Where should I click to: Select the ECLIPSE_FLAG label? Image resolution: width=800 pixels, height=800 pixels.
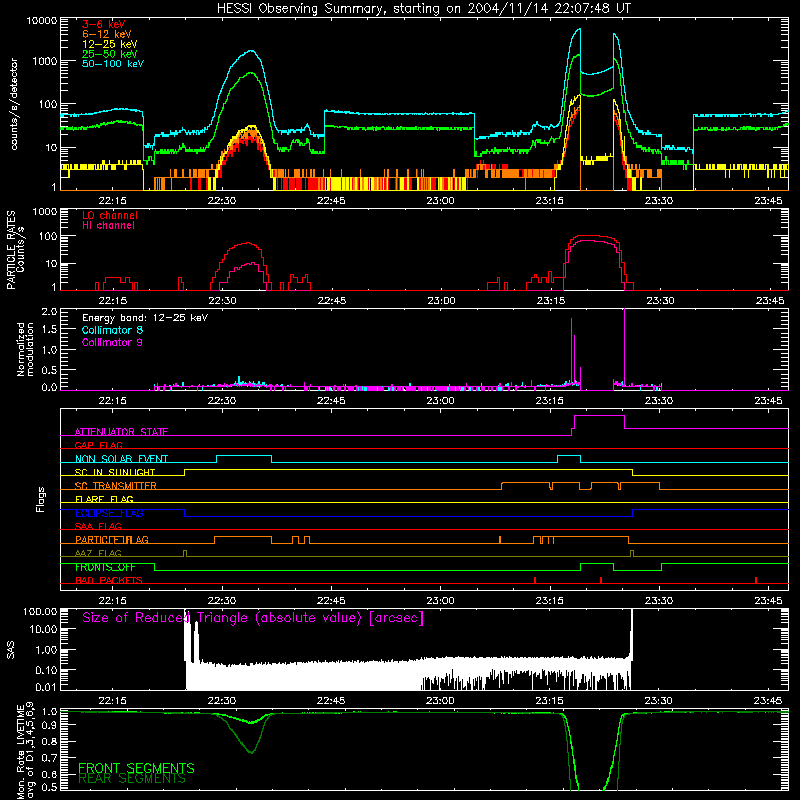click(x=109, y=513)
